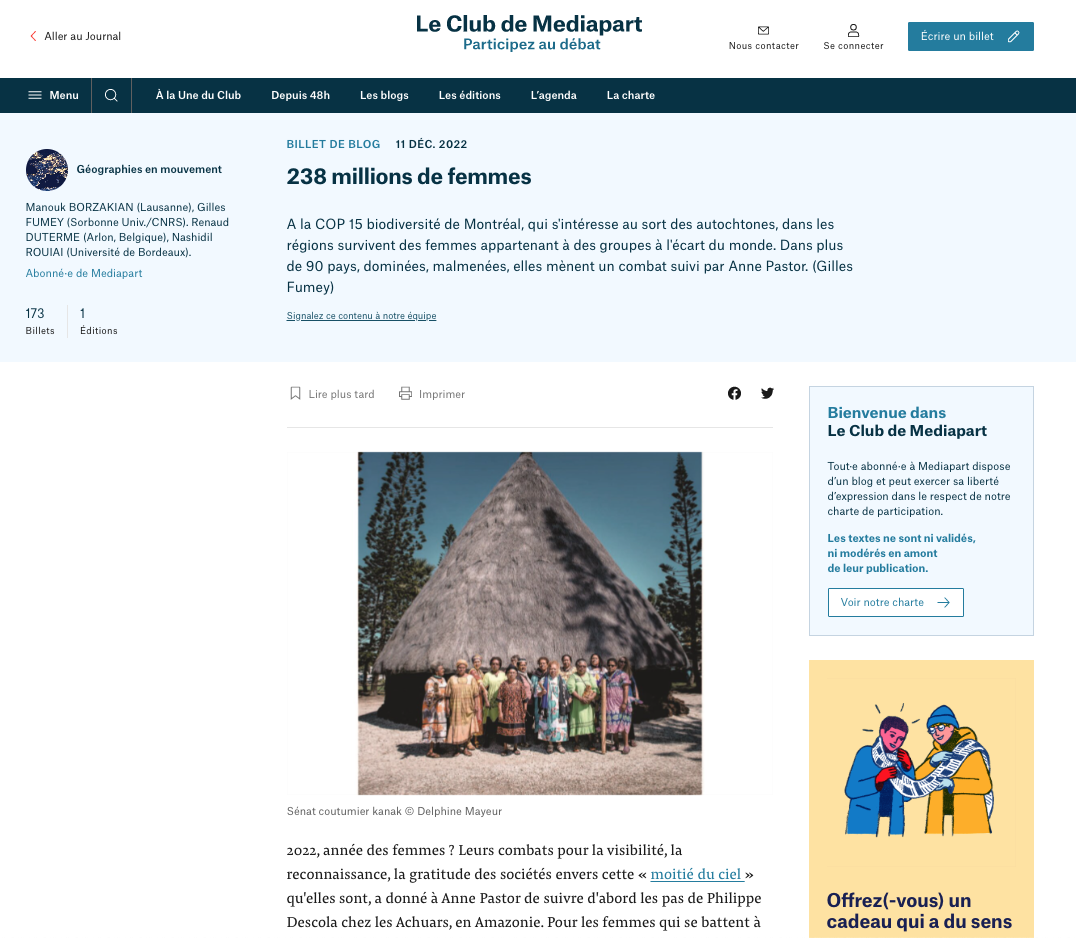
Task: Click Écrire un billet button
Action: click(970, 36)
